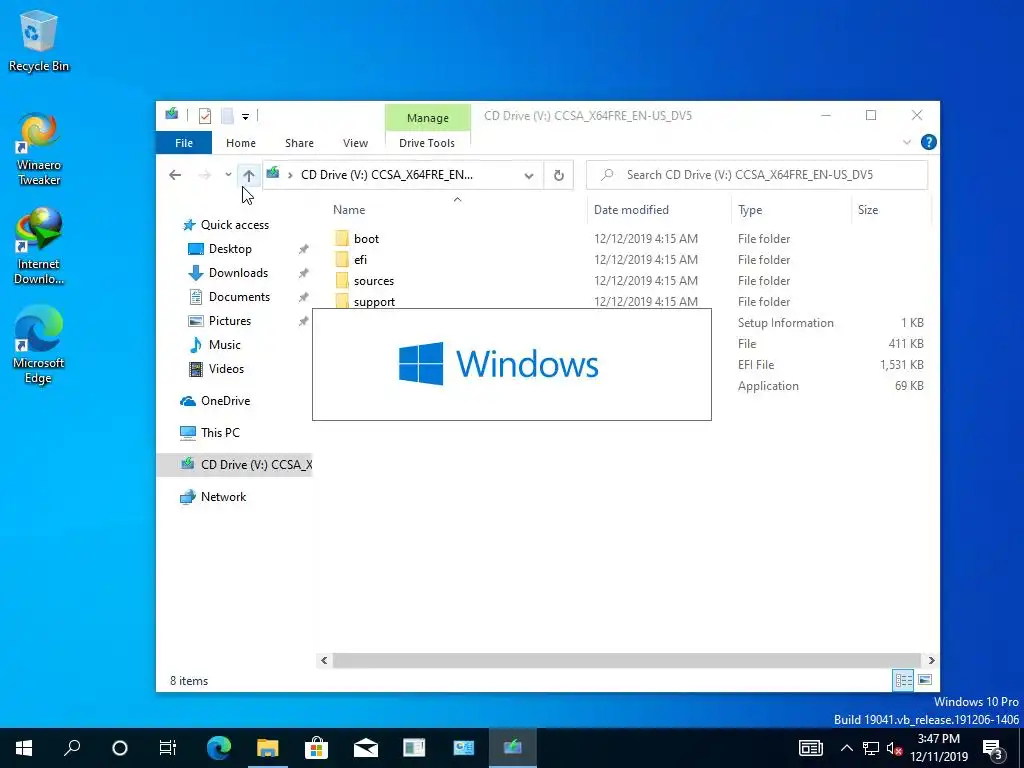The height and width of the screenshot is (768, 1024).
Task: Open the Windows Start menu
Action: (24, 748)
